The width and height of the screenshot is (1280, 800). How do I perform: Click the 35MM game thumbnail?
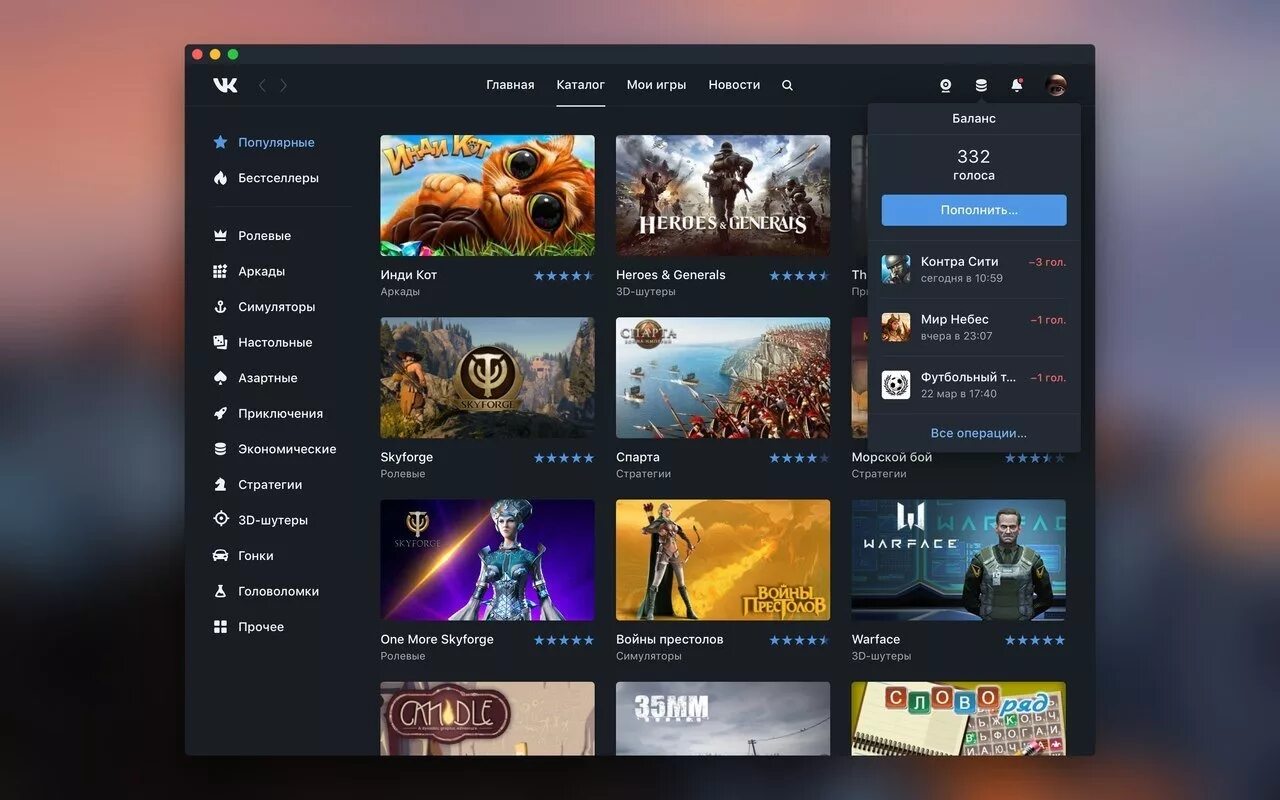point(723,718)
